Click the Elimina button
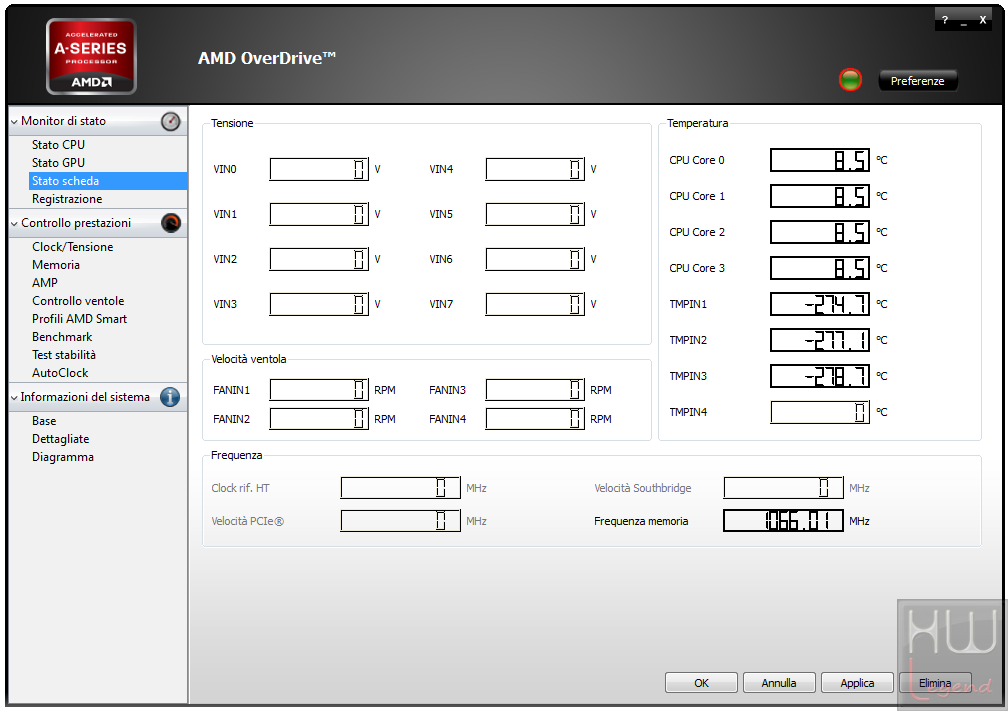The width and height of the screenshot is (1008, 711). (x=935, y=683)
